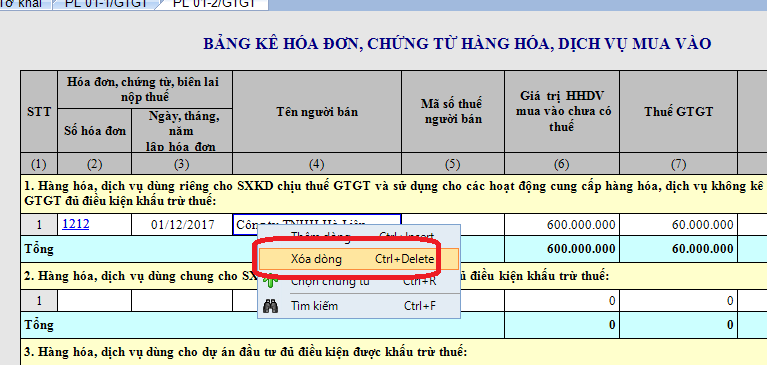Click the binoculars search icon in context menu
The image size is (767, 365).
(x=271, y=306)
